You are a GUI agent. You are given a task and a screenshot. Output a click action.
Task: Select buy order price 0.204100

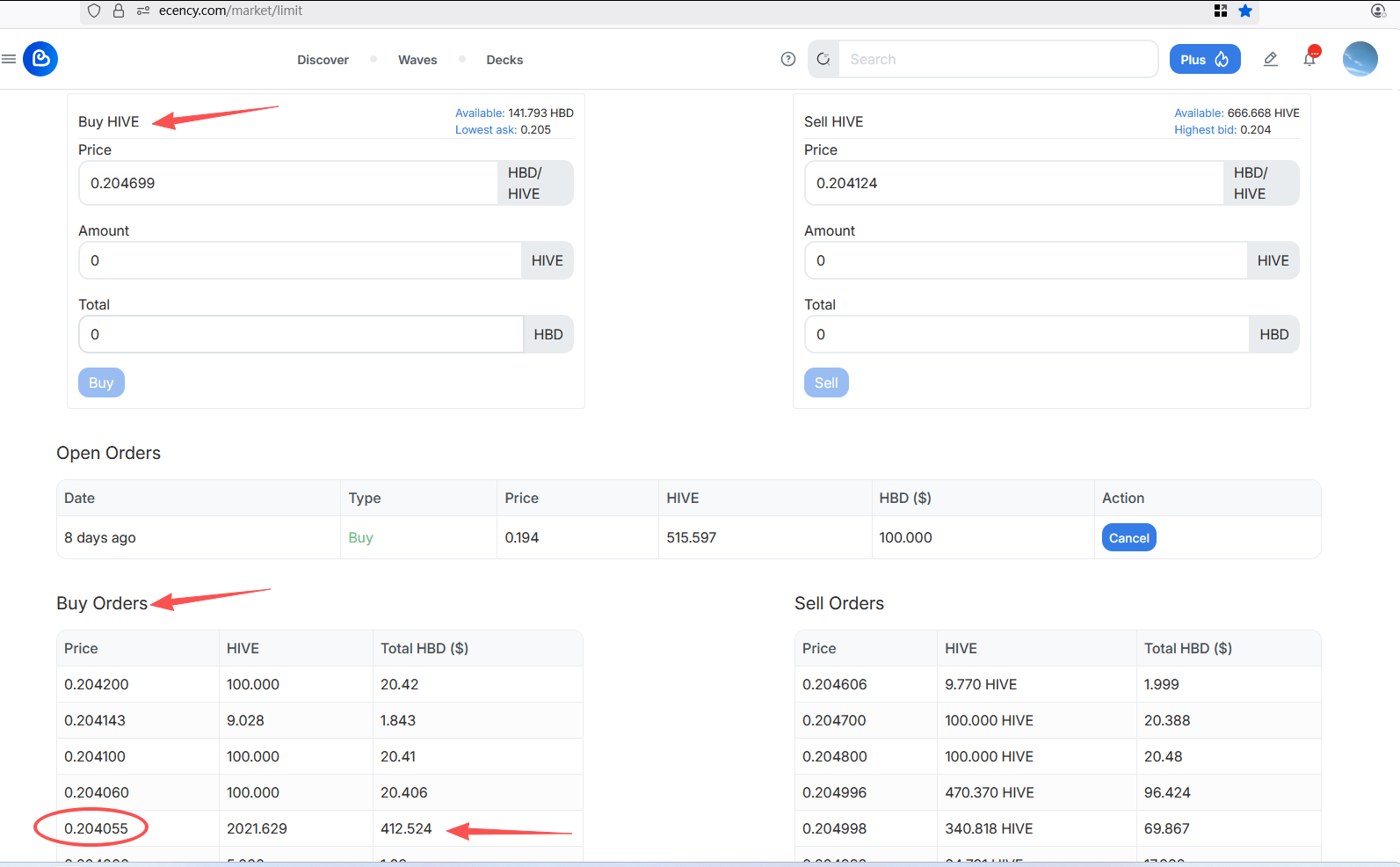95,756
